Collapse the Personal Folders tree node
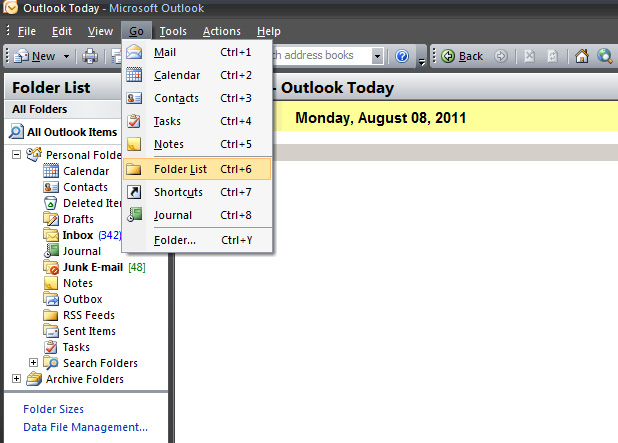This screenshot has height=443, width=618. pyautogui.click(x=16, y=154)
